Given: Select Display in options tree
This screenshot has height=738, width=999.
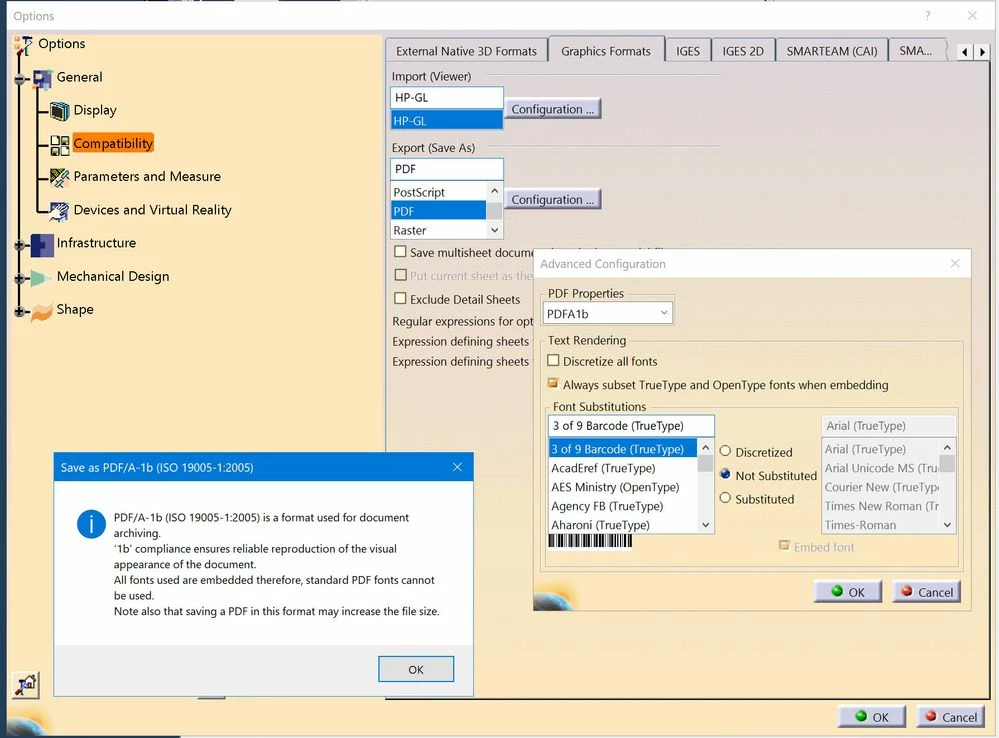Looking at the screenshot, I should tap(95, 110).
